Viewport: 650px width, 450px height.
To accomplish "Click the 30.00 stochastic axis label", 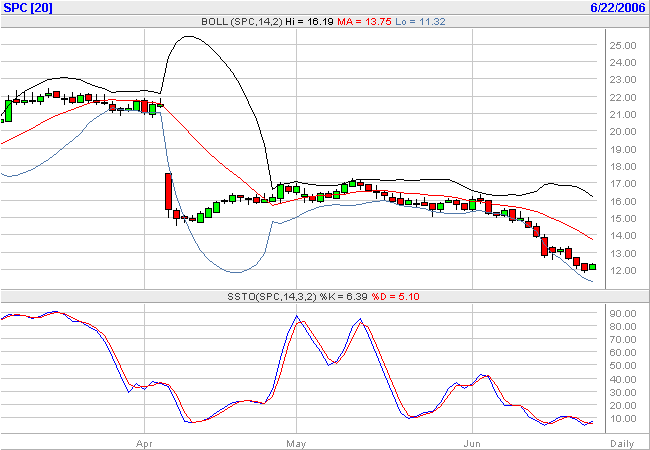I will 623,392.
